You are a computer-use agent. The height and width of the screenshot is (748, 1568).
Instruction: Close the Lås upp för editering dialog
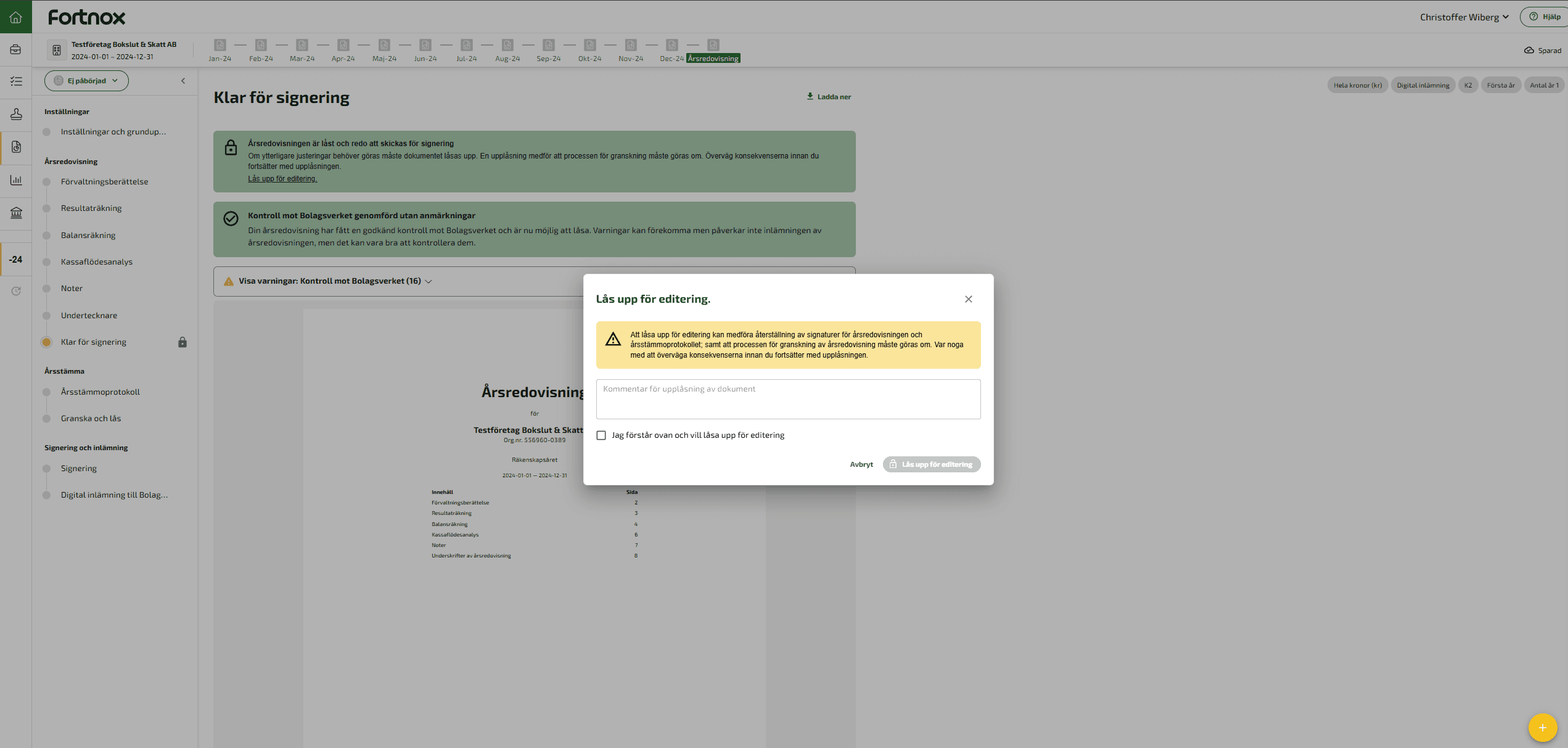(x=969, y=299)
